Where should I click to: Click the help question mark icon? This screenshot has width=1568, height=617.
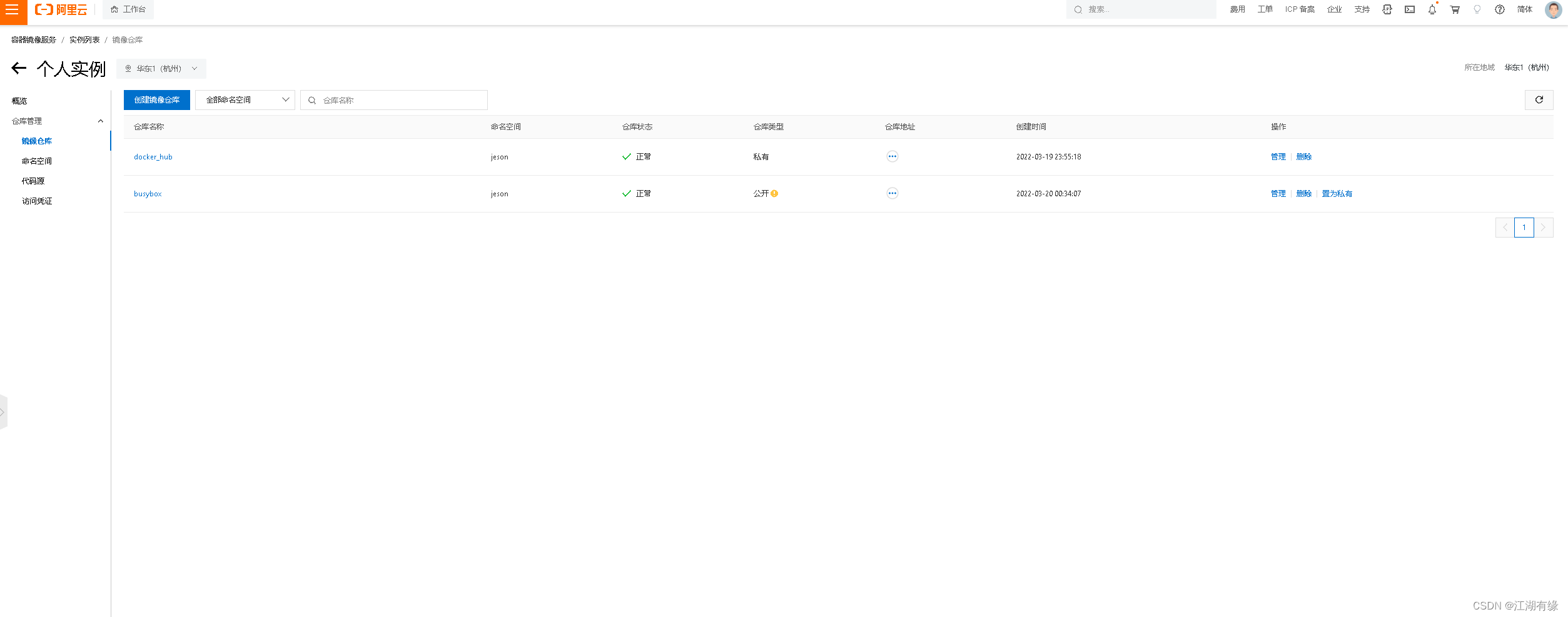(1499, 9)
